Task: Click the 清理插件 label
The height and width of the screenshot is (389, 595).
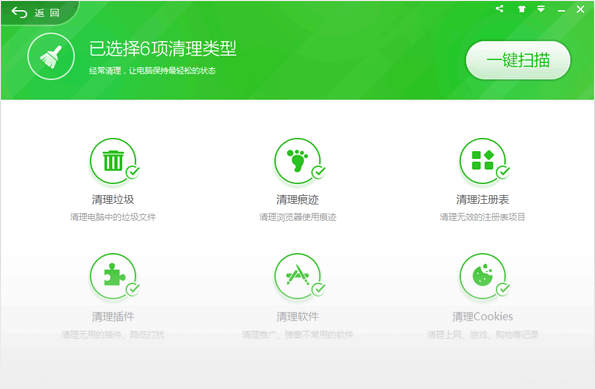Action: [x=113, y=317]
